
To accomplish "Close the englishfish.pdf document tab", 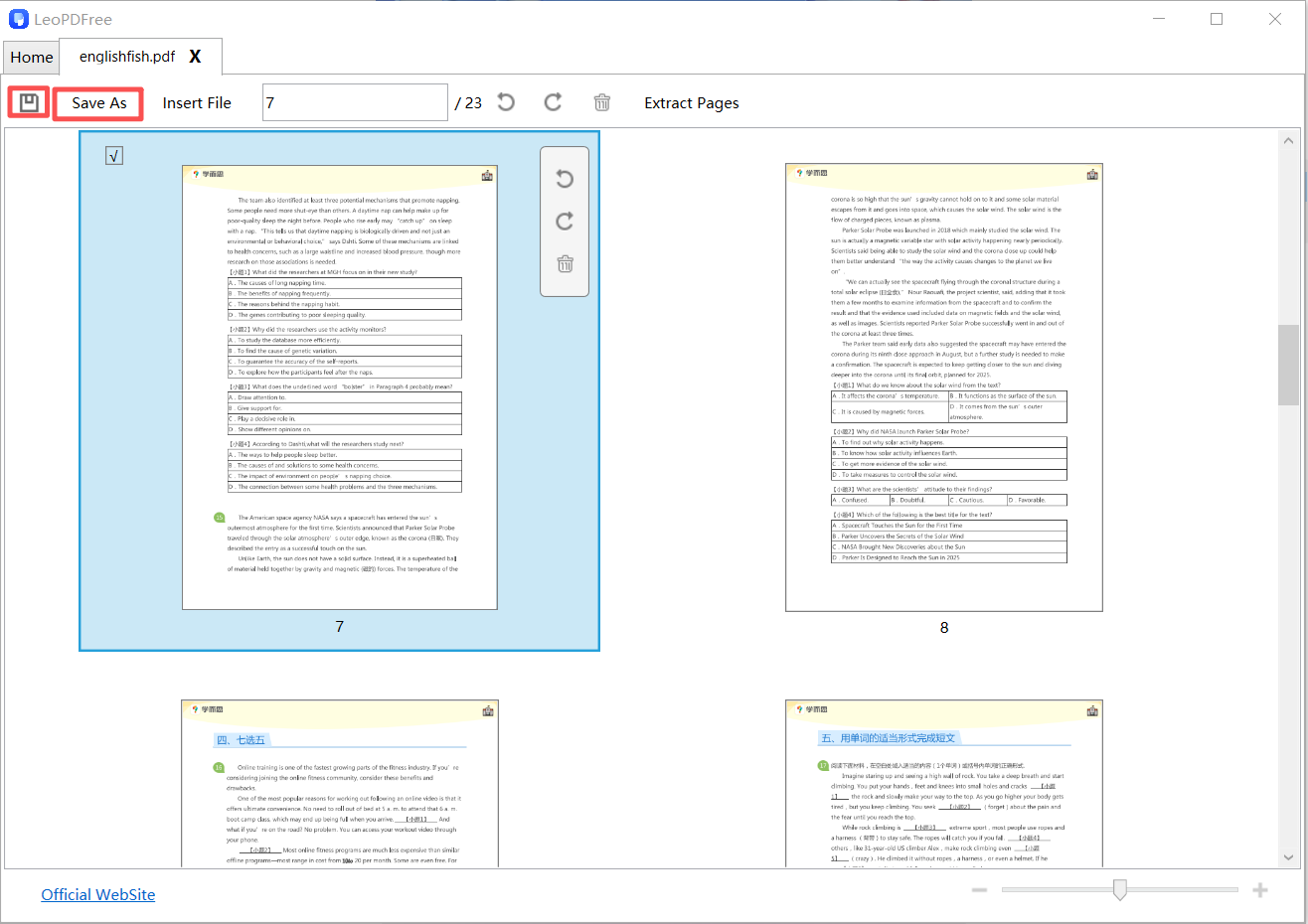I will (x=196, y=57).
